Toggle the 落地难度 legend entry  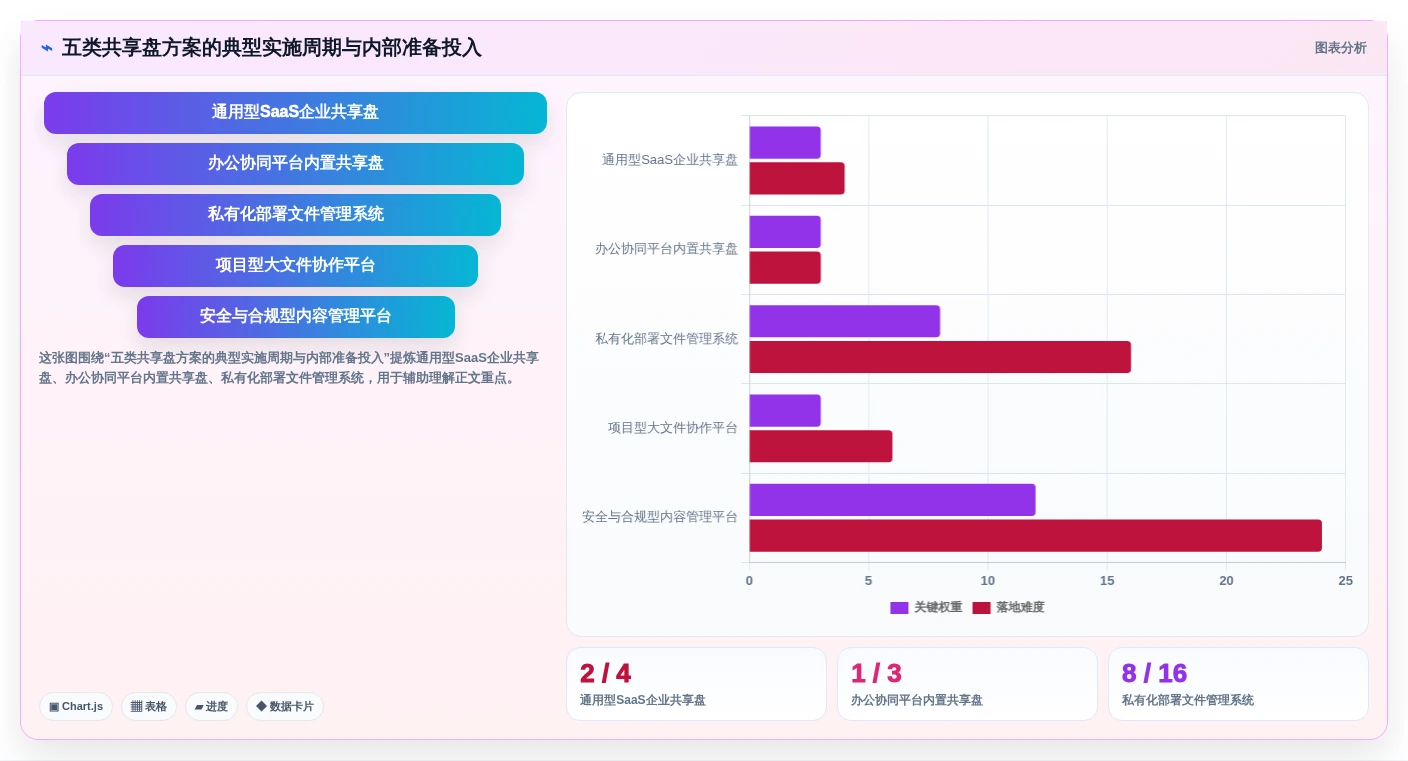click(x=1008, y=607)
